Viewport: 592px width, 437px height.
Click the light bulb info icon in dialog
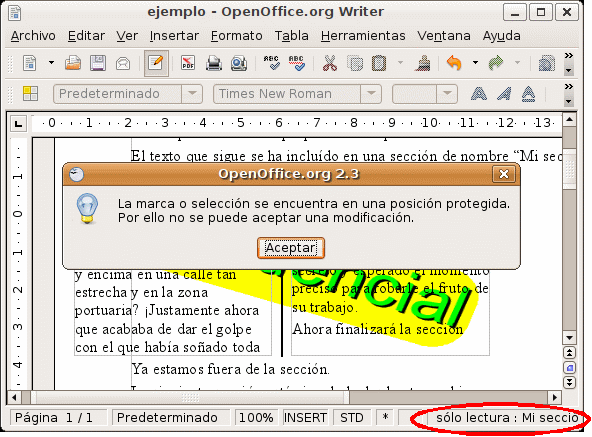[88, 208]
